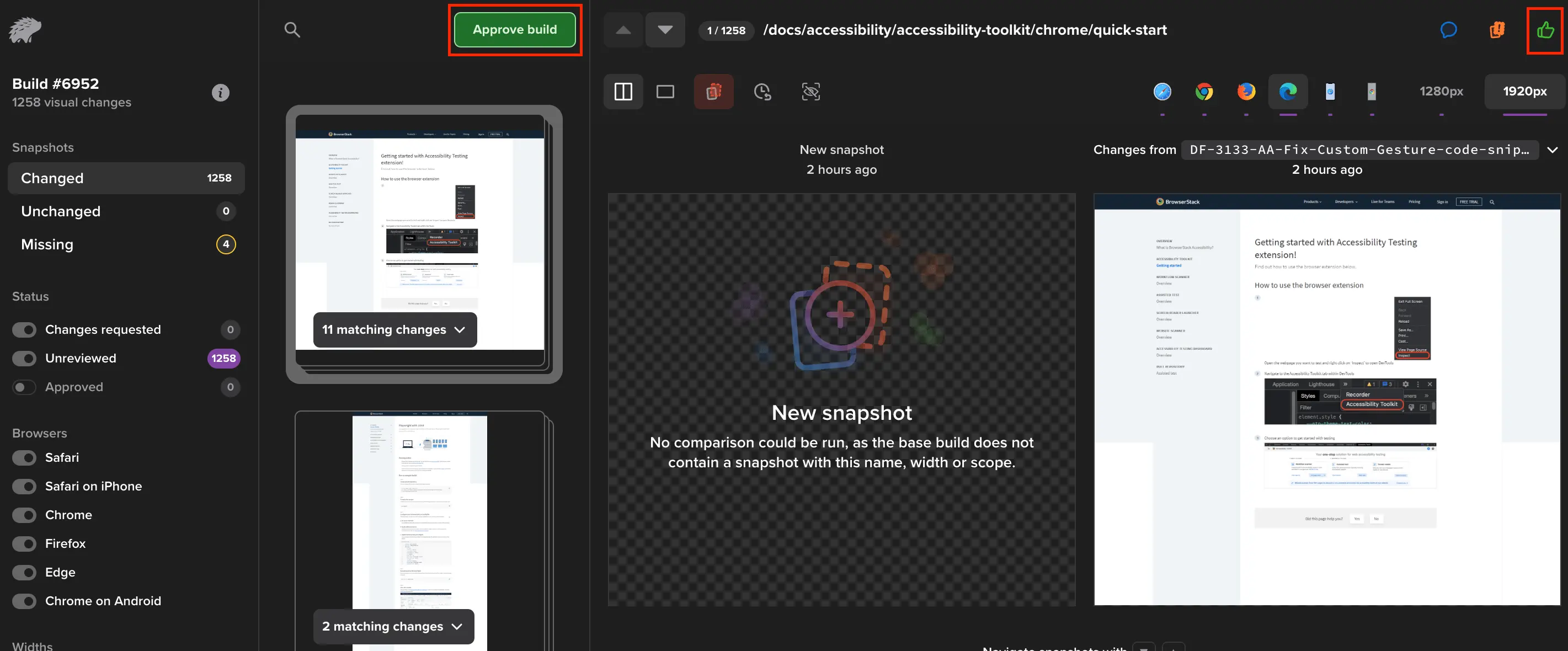
Task: Open build info icon
Action: [220, 93]
